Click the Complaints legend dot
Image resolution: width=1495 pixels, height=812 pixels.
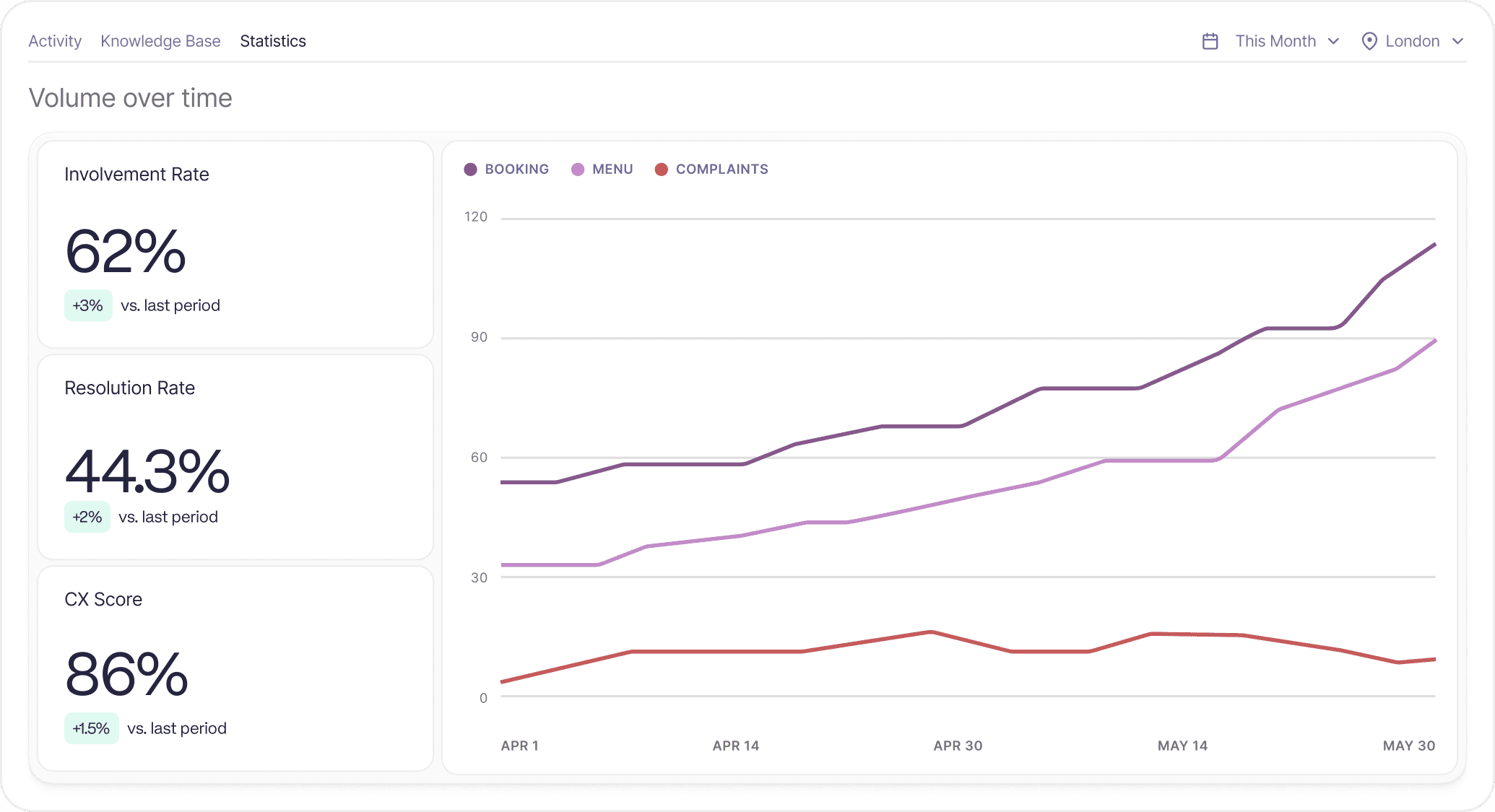tap(661, 170)
